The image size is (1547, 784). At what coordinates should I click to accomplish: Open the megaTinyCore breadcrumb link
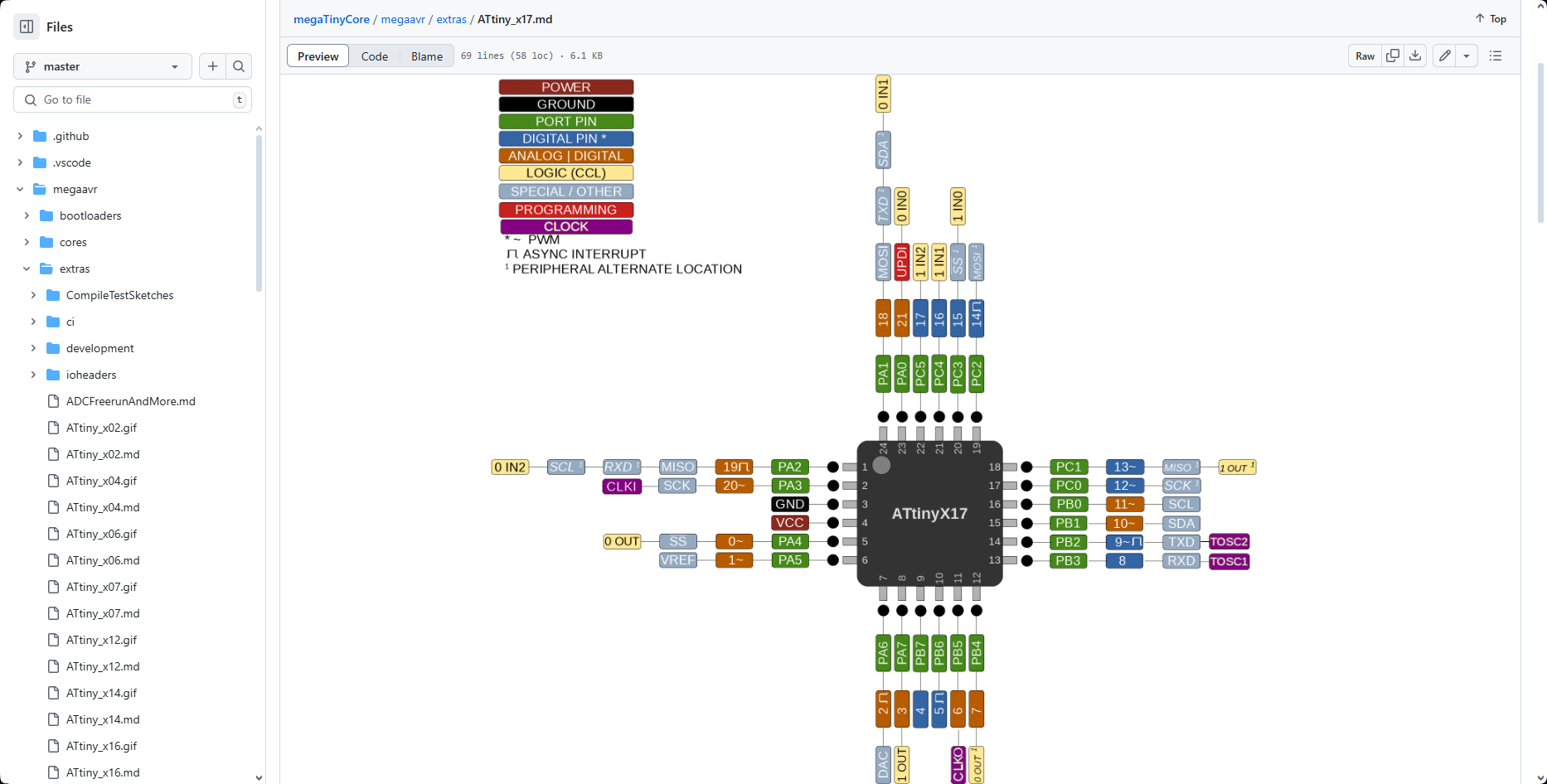pyautogui.click(x=332, y=19)
